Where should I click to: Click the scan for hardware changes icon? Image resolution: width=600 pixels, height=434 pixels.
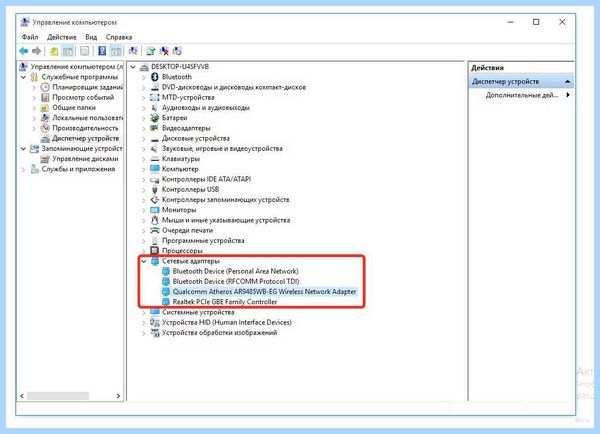133,51
